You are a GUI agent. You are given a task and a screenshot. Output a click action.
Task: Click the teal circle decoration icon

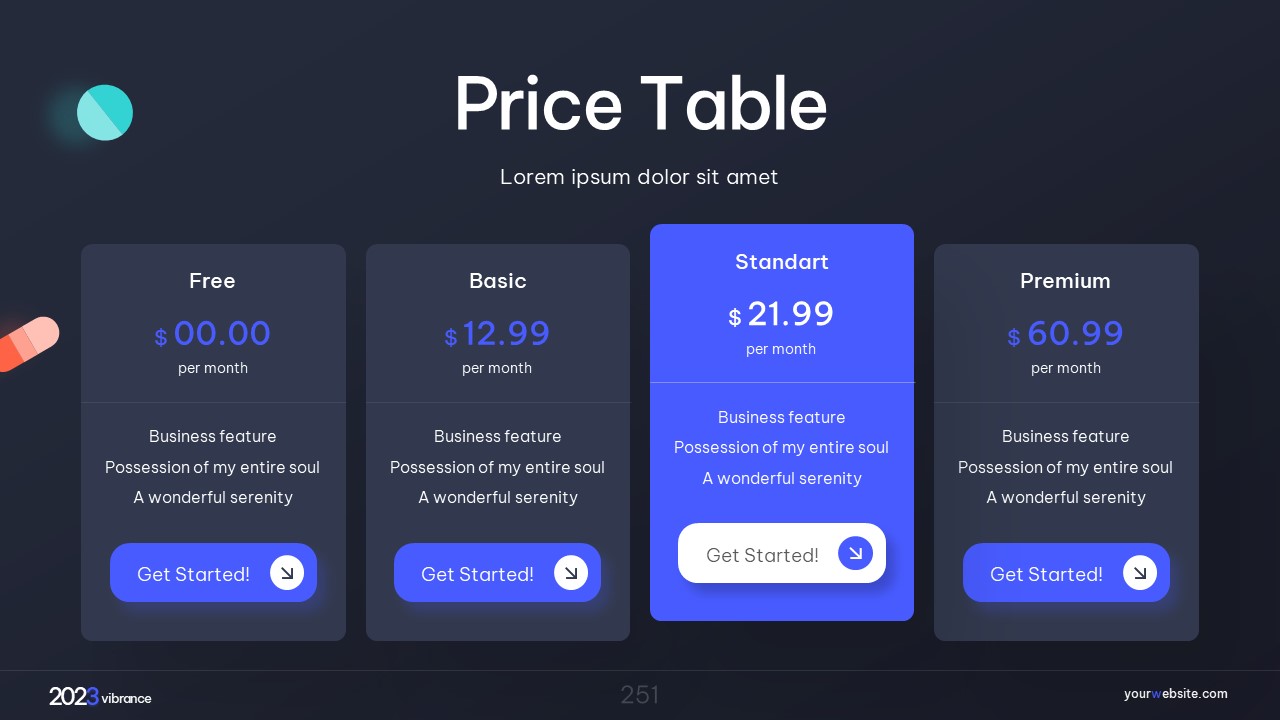pos(105,112)
